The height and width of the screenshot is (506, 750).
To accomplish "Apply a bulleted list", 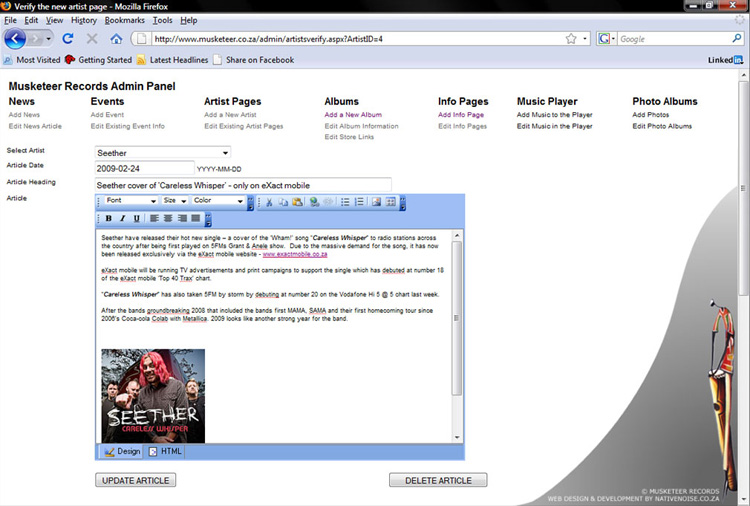I will pyautogui.click(x=345, y=202).
